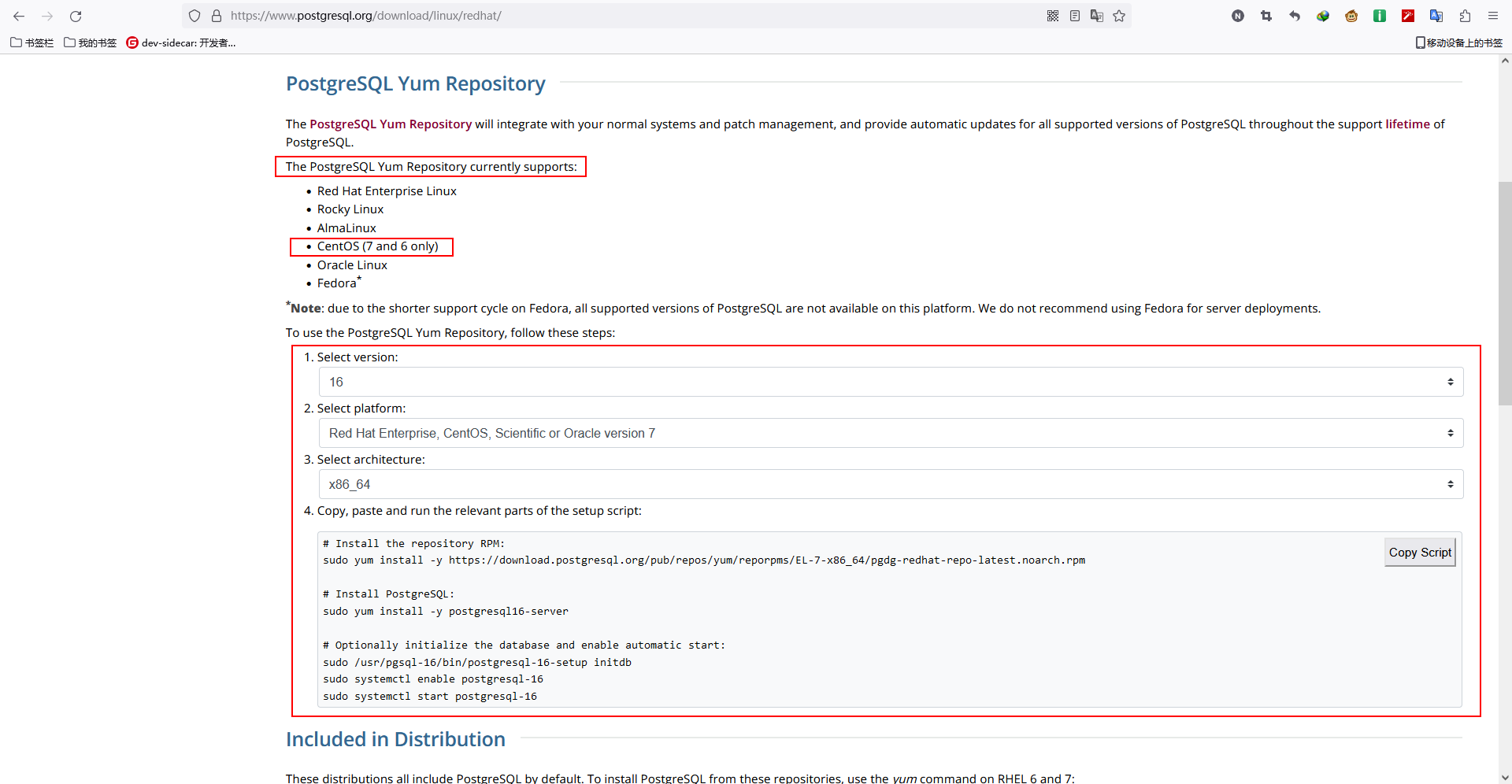
Task: Click the PostgreSQL Yum Repository heading
Action: point(416,83)
